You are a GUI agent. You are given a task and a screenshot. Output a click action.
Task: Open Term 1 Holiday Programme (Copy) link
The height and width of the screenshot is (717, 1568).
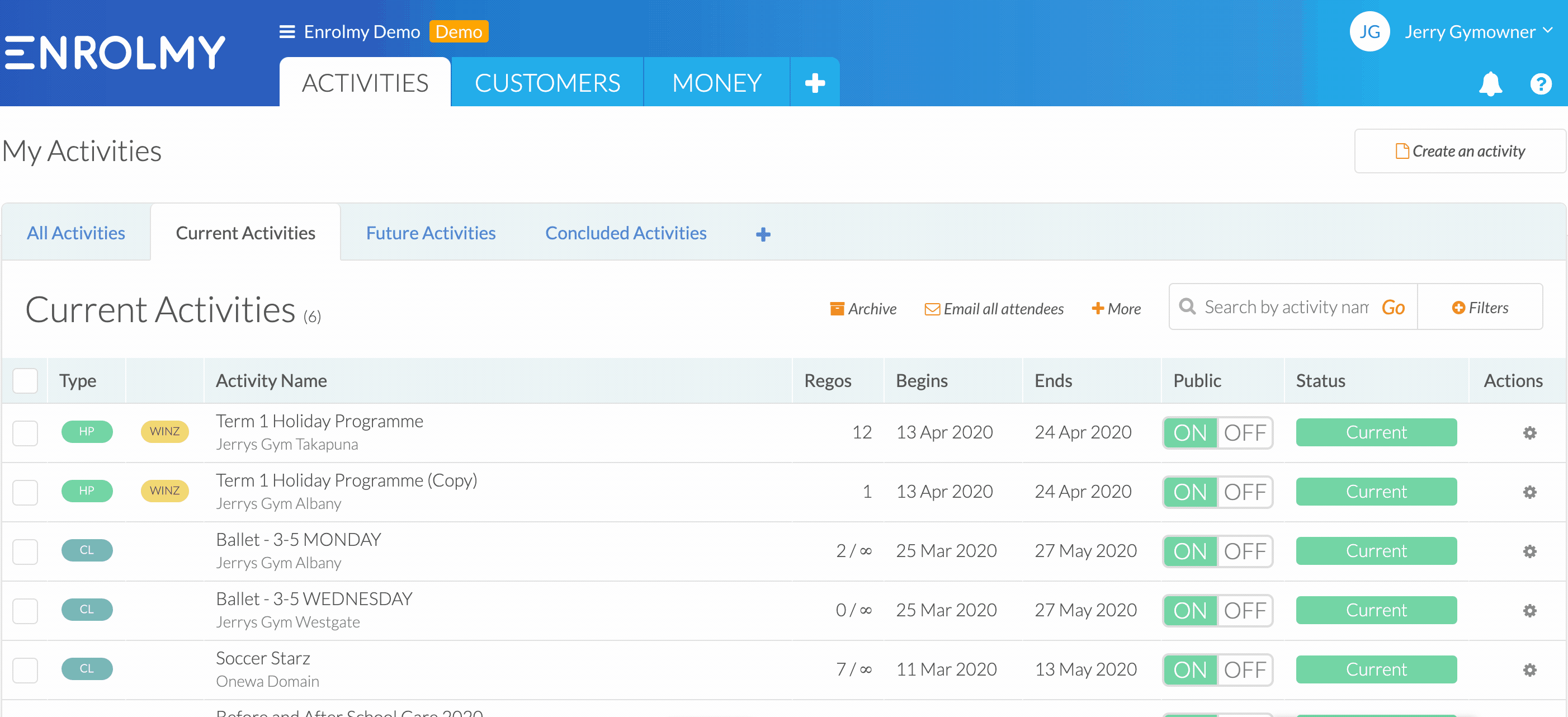click(x=346, y=480)
